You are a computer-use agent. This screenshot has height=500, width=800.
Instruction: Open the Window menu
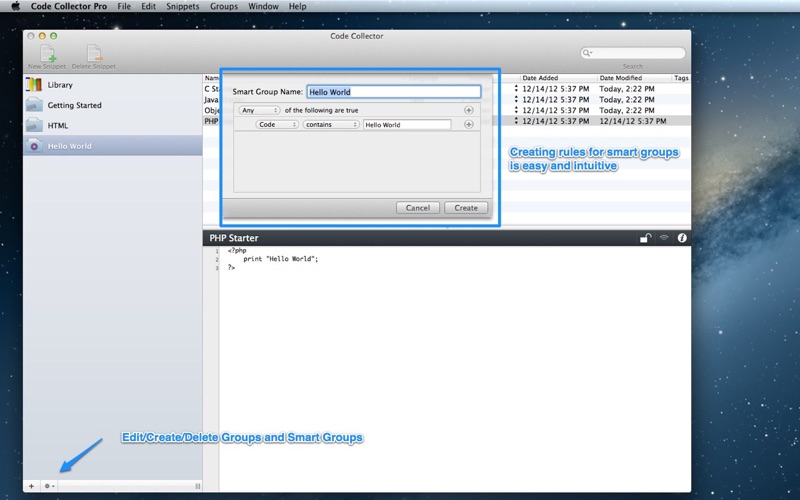tap(263, 6)
